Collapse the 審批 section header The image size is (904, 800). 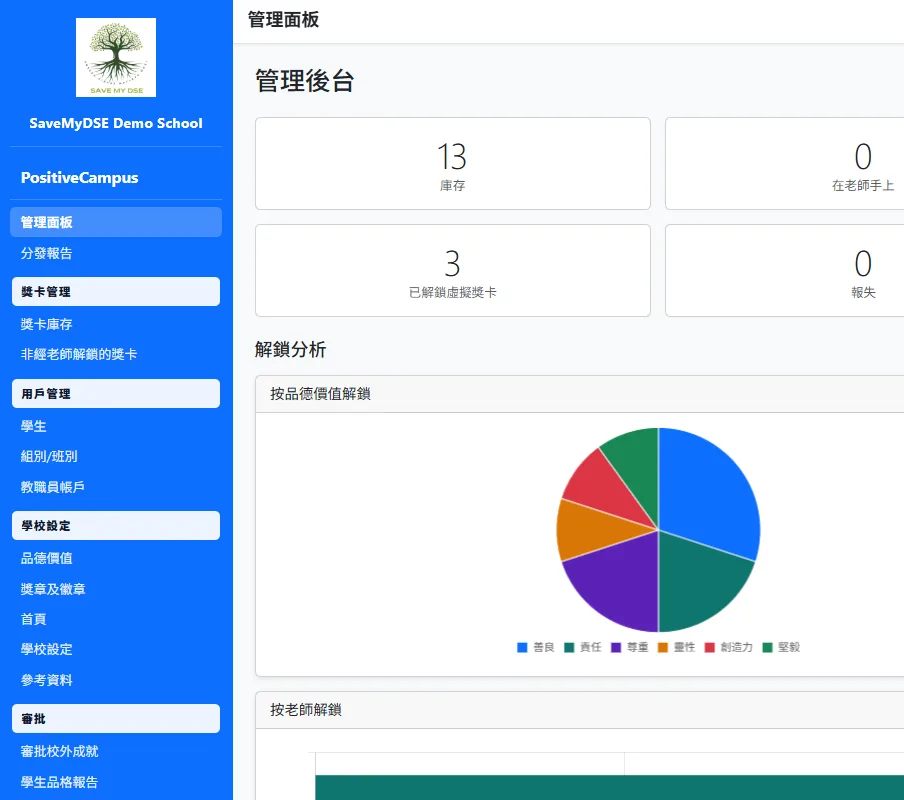[116, 719]
